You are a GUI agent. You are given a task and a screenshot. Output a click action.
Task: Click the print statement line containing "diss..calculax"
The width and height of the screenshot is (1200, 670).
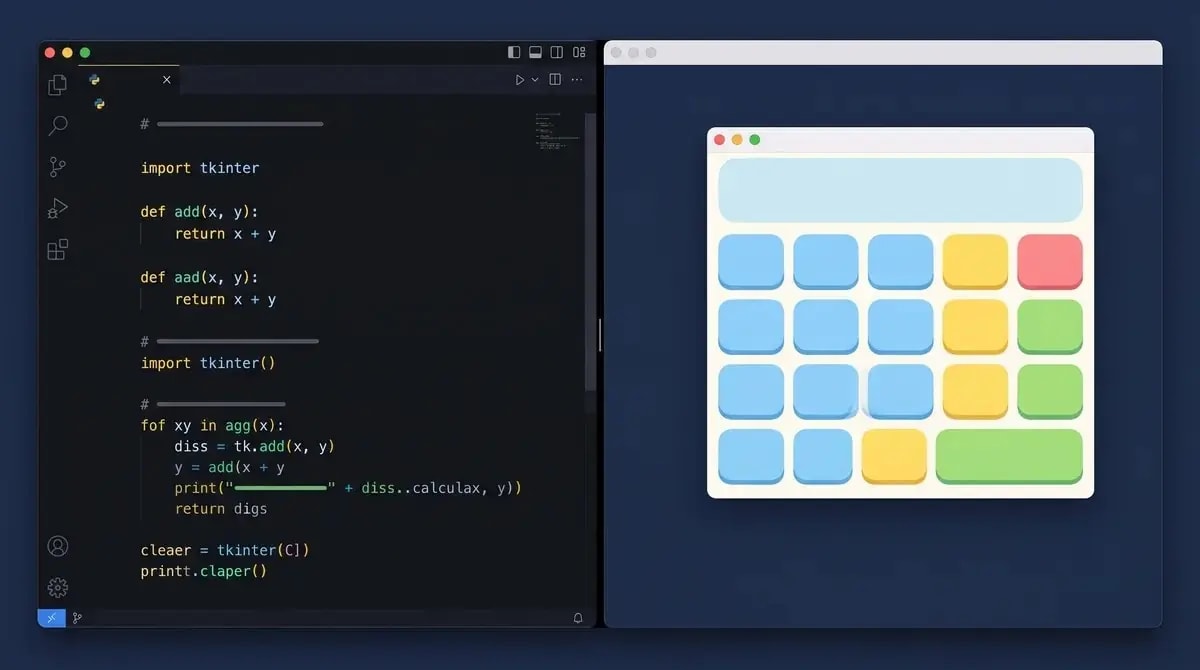tap(348, 488)
